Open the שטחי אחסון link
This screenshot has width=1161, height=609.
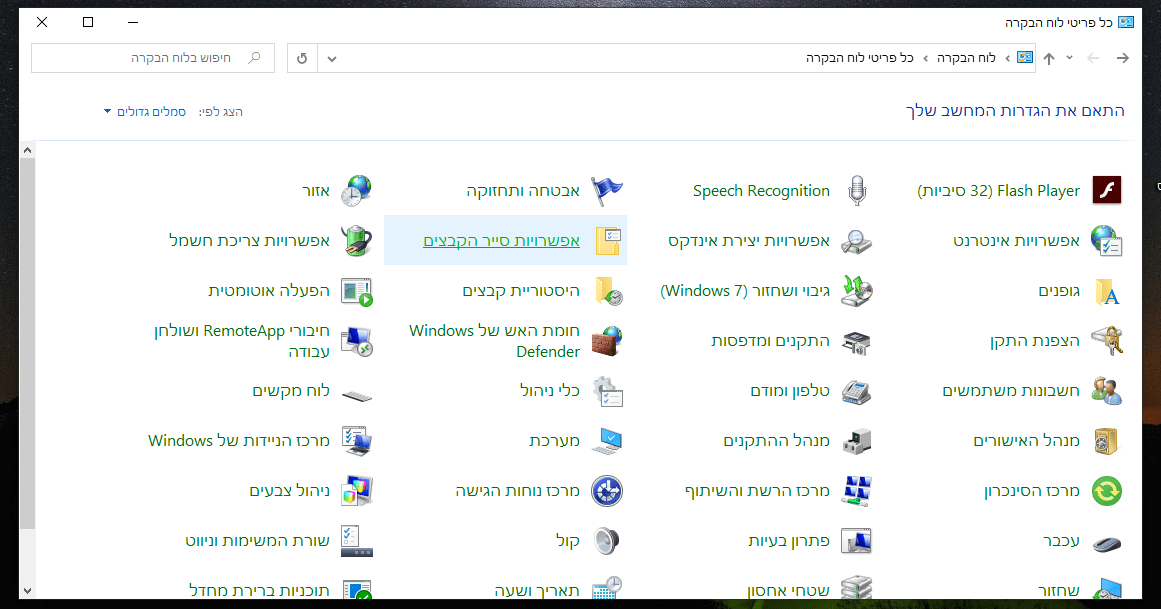pos(788,590)
